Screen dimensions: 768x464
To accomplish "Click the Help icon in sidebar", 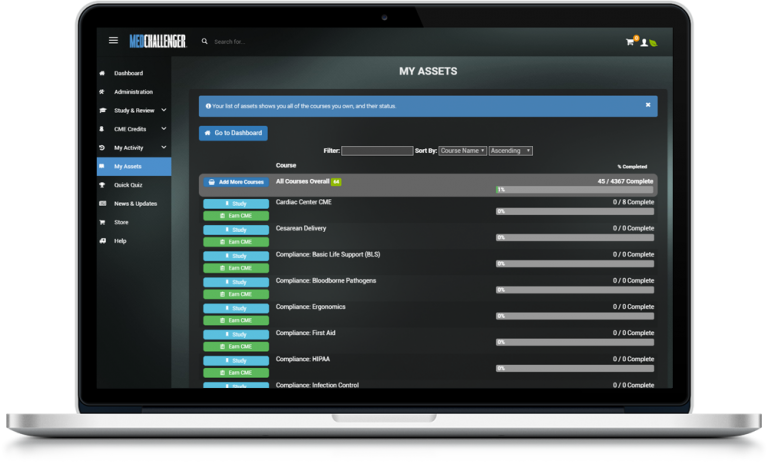I will [x=102, y=241].
